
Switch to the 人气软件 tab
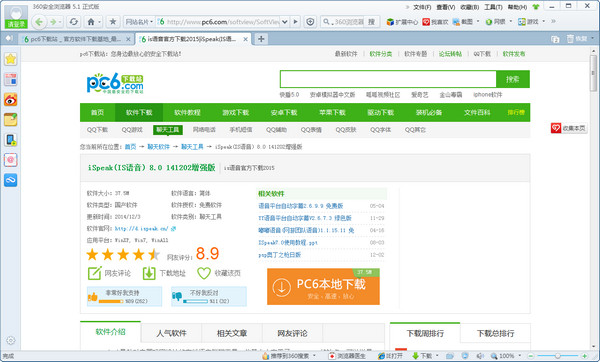(x=171, y=333)
